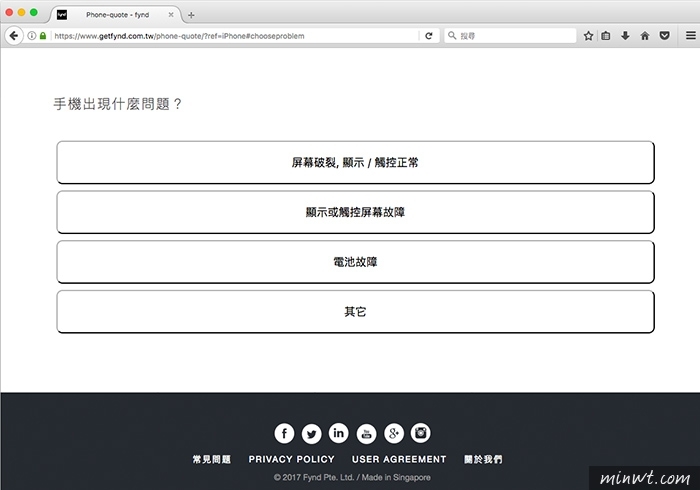Click the green secure padlock icon
The height and width of the screenshot is (490, 700).
tap(43, 36)
